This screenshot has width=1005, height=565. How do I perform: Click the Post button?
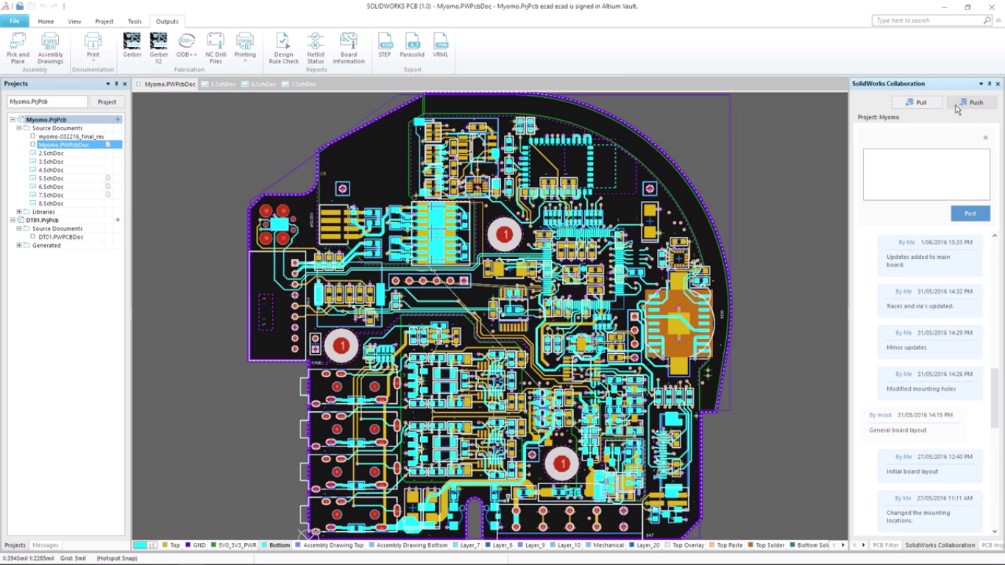pyautogui.click(x=970, y=213)
